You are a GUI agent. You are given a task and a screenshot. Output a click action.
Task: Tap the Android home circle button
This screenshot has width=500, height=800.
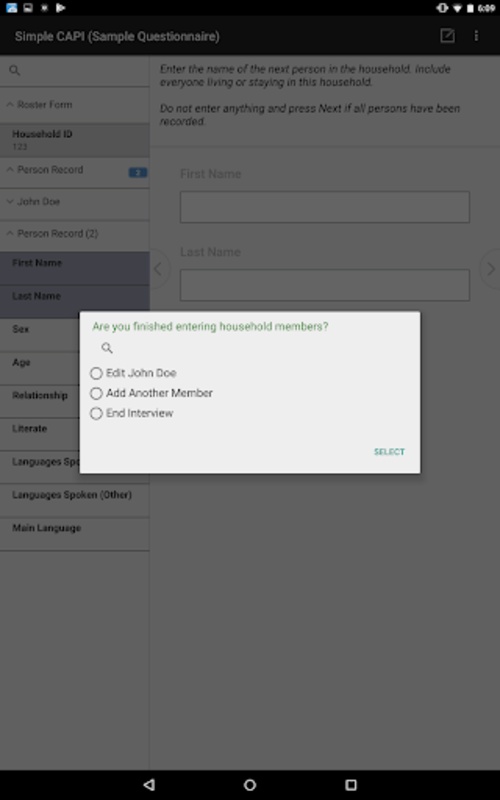(x=250, y=785)
